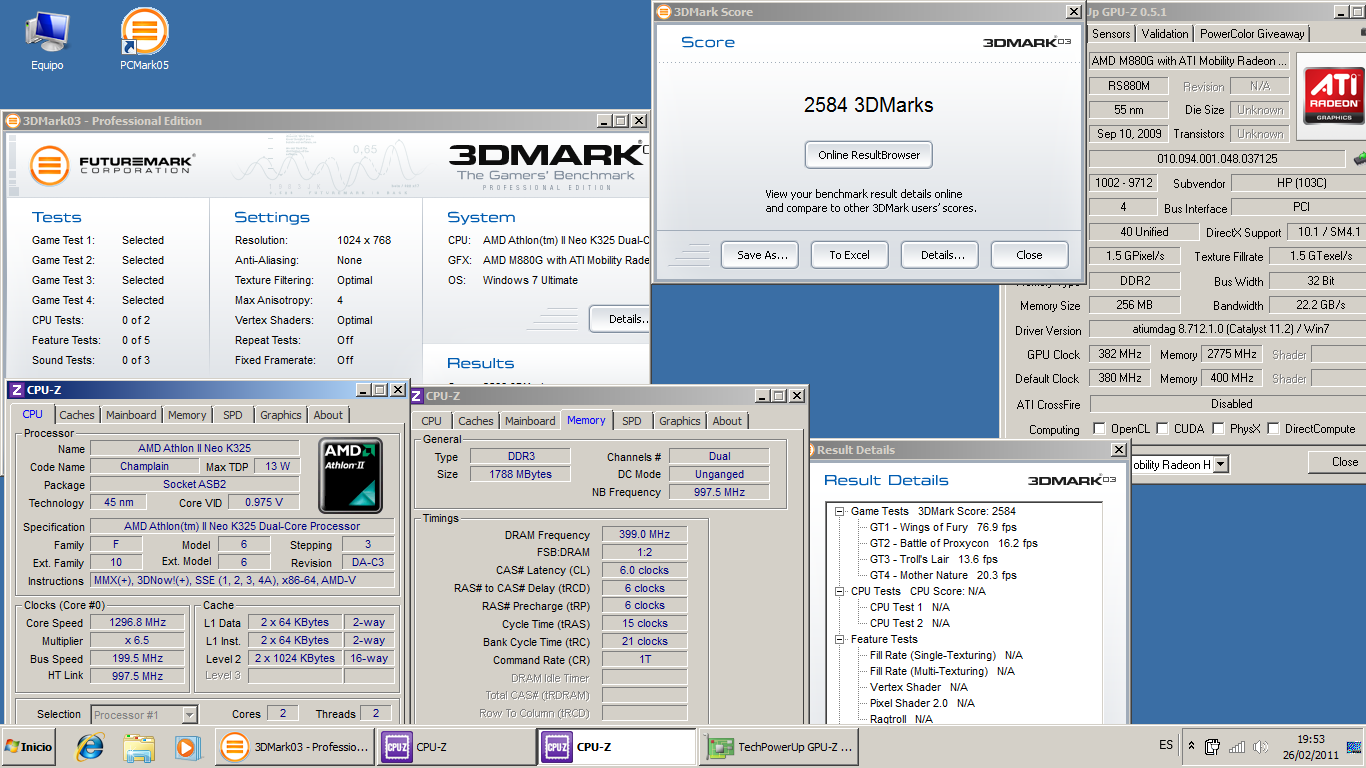Click the Online ResultBrowser button
The width and height of the screenshot is (1366, 768).
868,155
